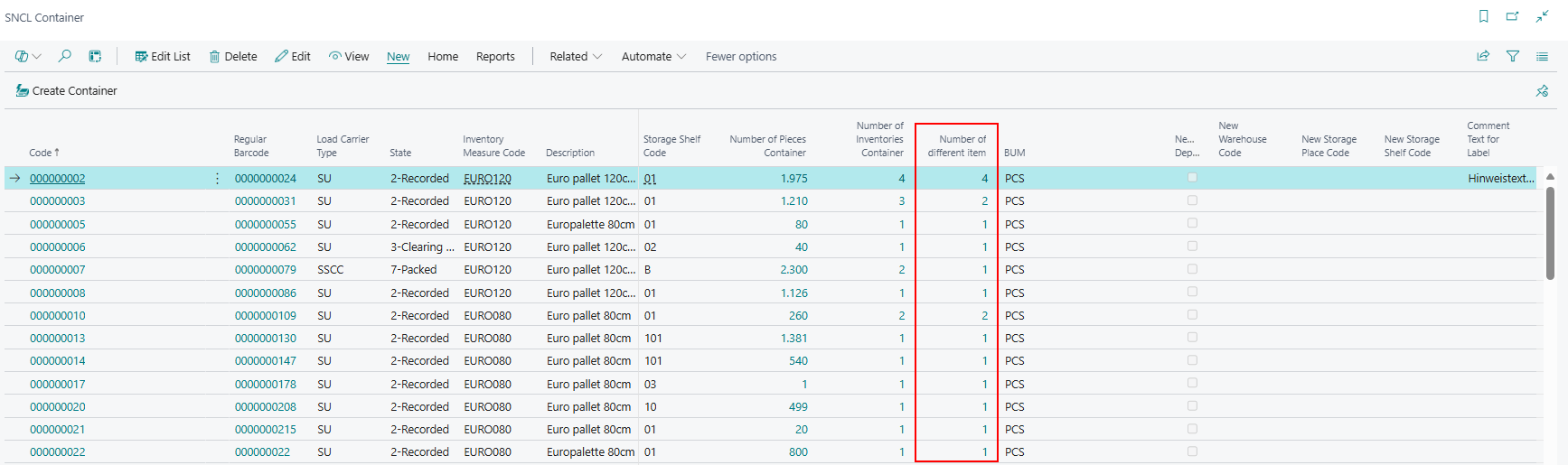Expand the Automate dropdown menu
Viewport: 1568px width, 465px height.
click(x=653, y=56)
